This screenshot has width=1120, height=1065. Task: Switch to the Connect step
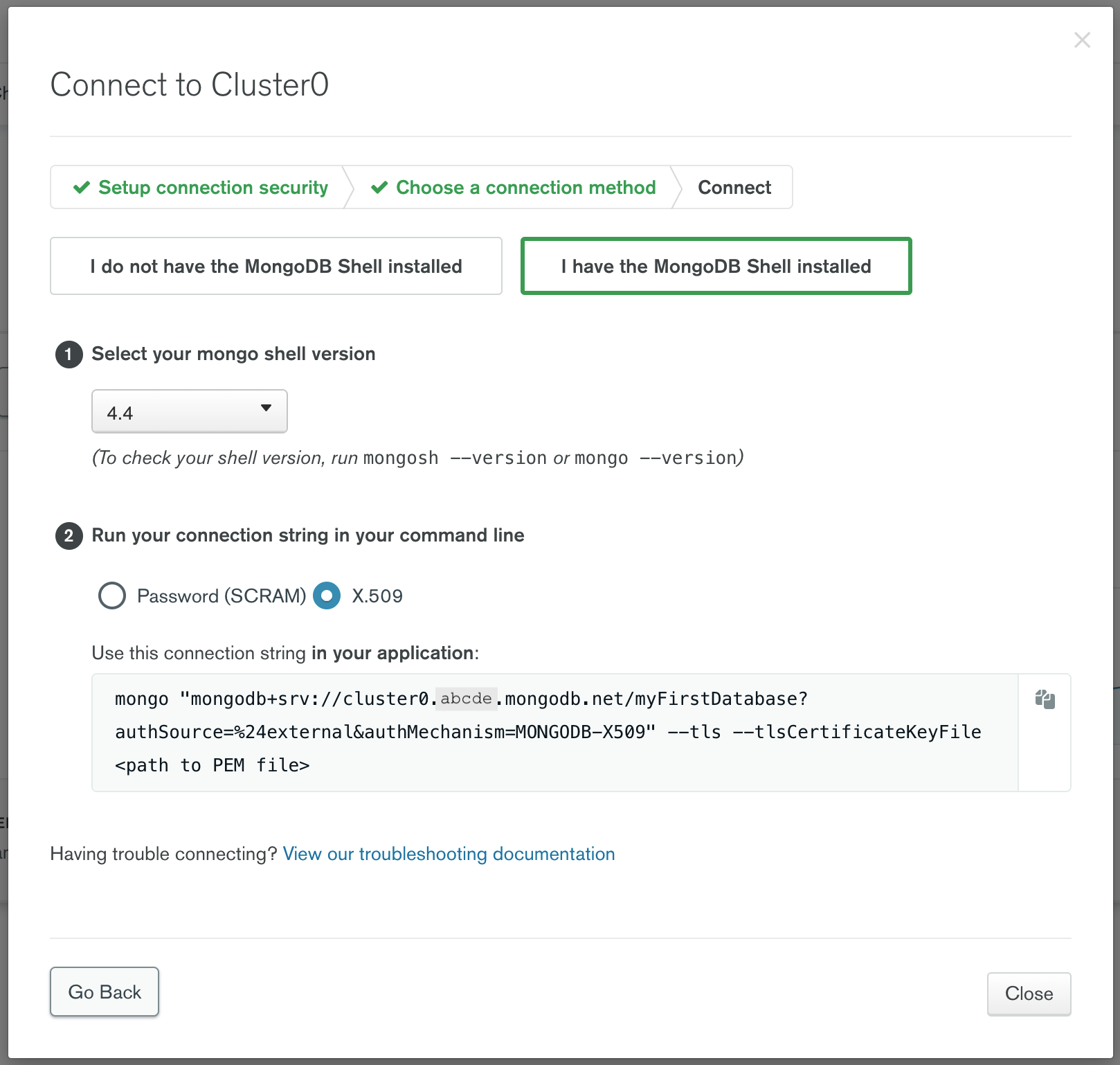(734, 188)
